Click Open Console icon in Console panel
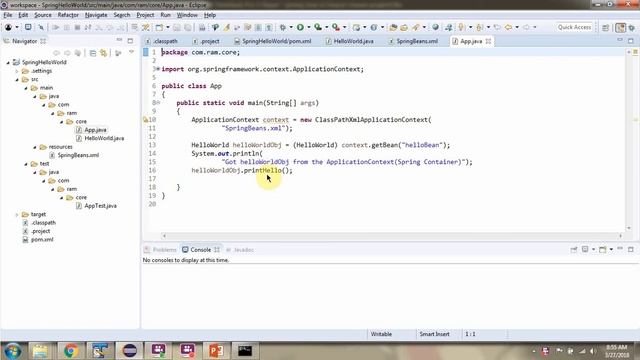640x360 pixels. (602, 249)
